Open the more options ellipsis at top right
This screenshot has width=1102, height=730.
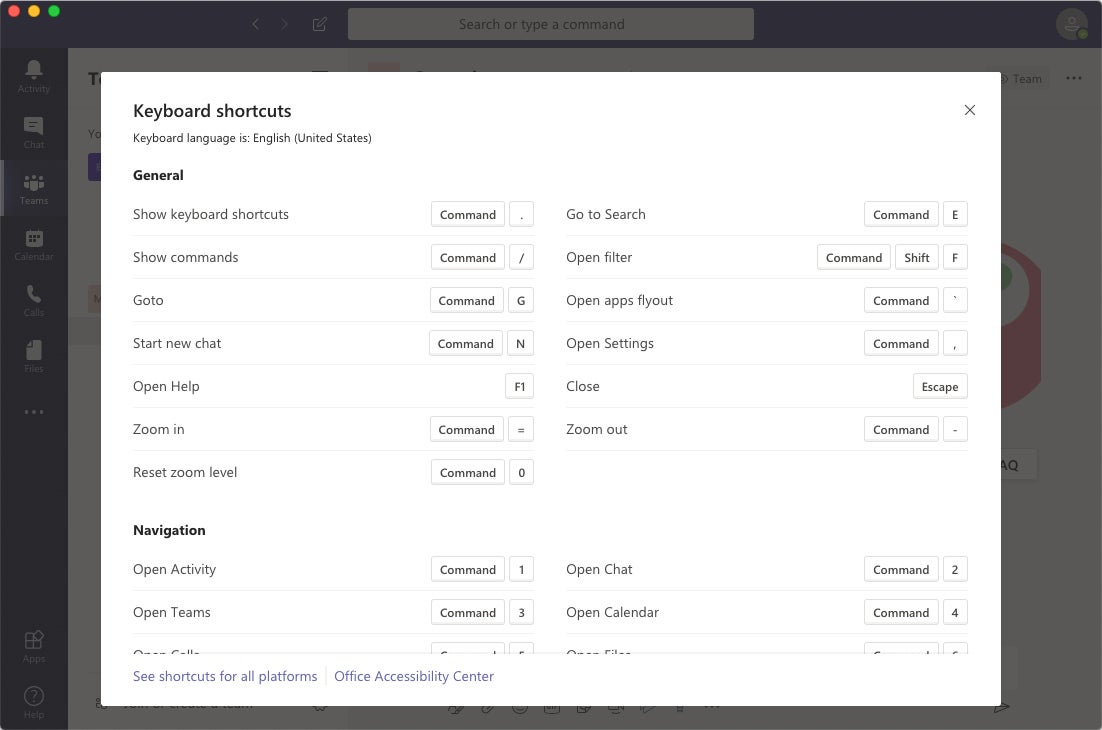tap(1074, 78)
